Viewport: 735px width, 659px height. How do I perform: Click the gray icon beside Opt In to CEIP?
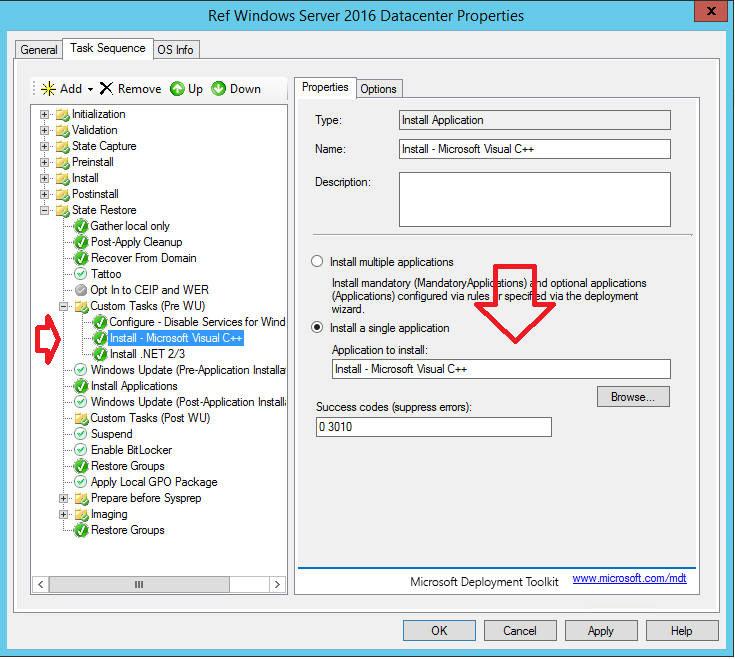pyautogui.click(x=81, y=290)
